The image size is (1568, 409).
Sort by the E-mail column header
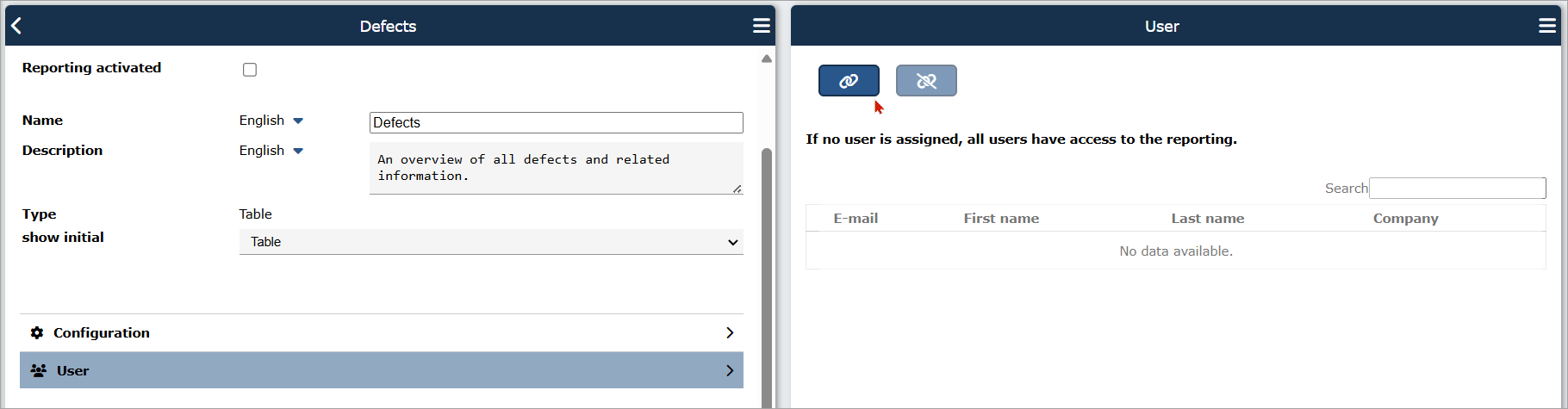pos(856,219)
